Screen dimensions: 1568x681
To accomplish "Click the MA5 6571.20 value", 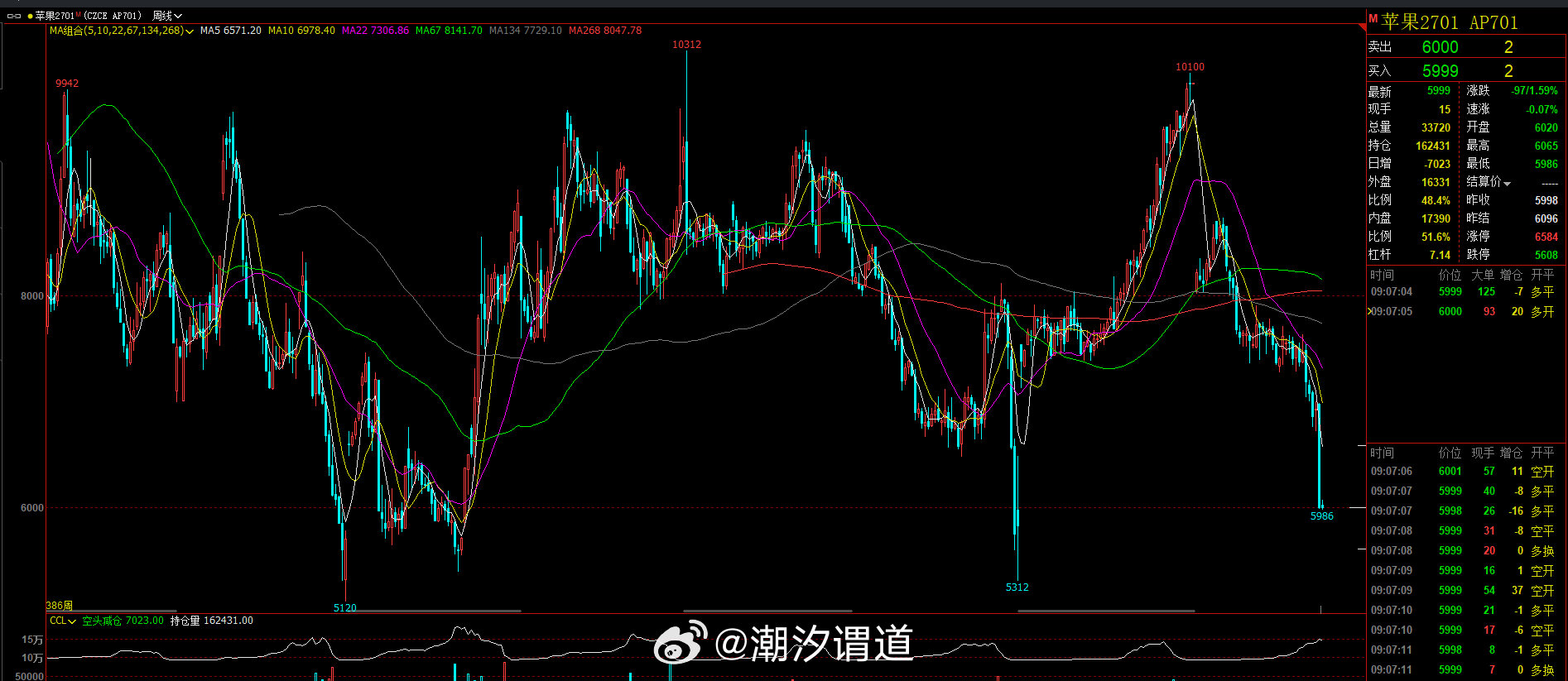I will [230, 31].
